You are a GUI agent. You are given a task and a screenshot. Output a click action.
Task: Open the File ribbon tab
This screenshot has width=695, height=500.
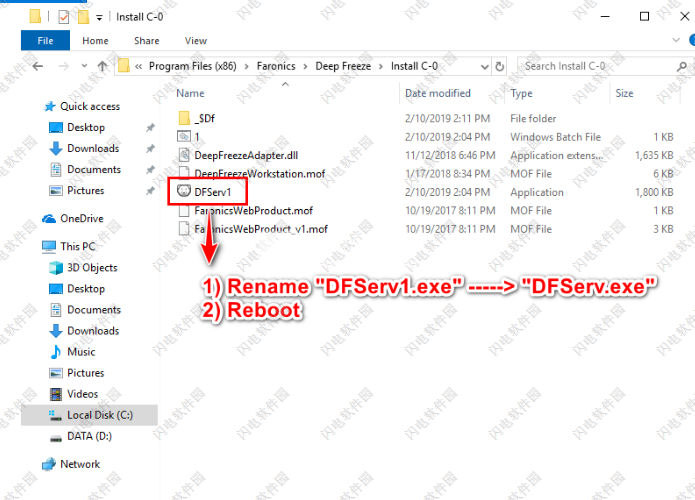(45, 41)
